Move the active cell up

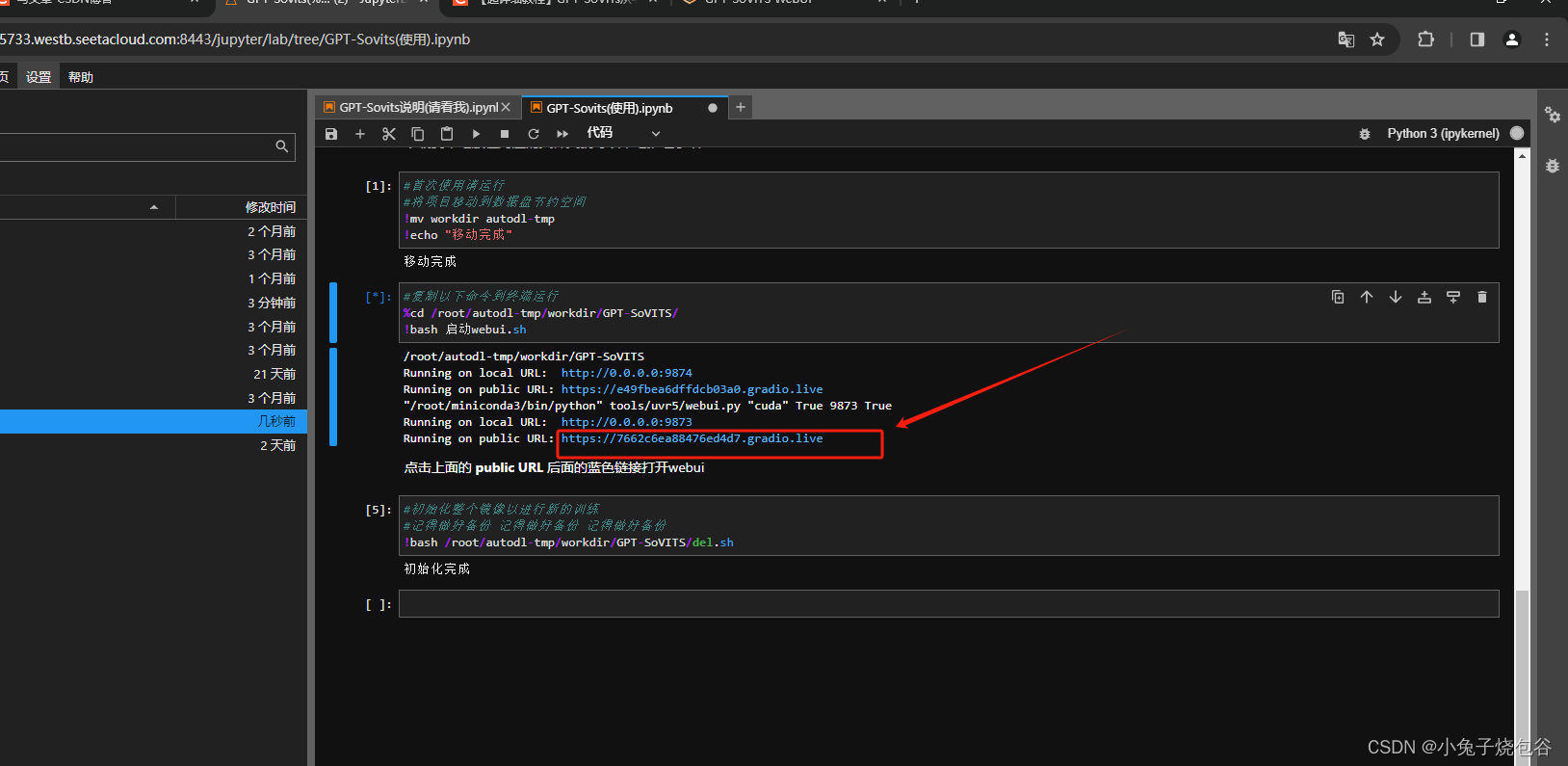[1367, 297]
